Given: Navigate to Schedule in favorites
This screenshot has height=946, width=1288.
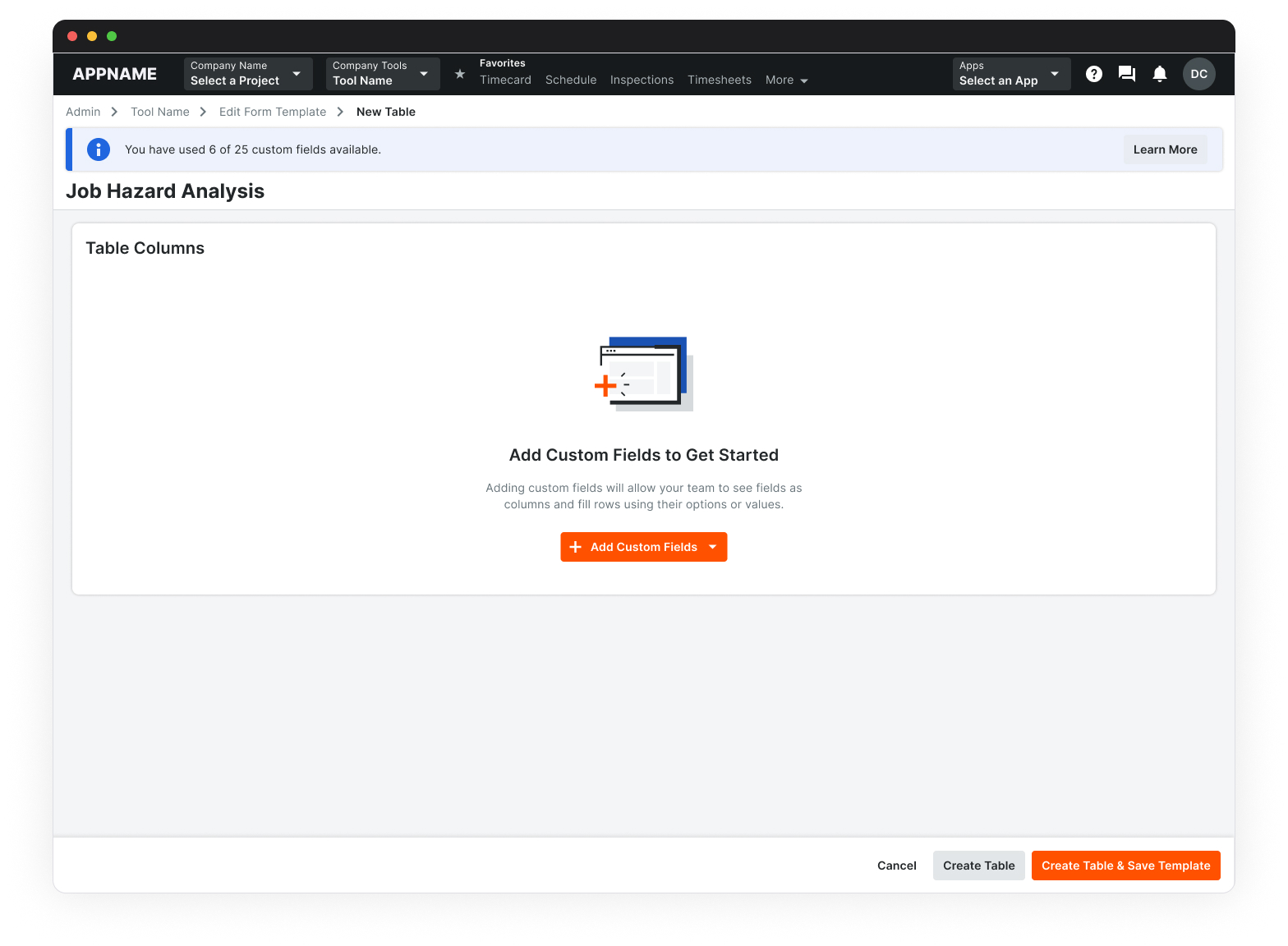Looking at the screenshot, I should 571,80.
